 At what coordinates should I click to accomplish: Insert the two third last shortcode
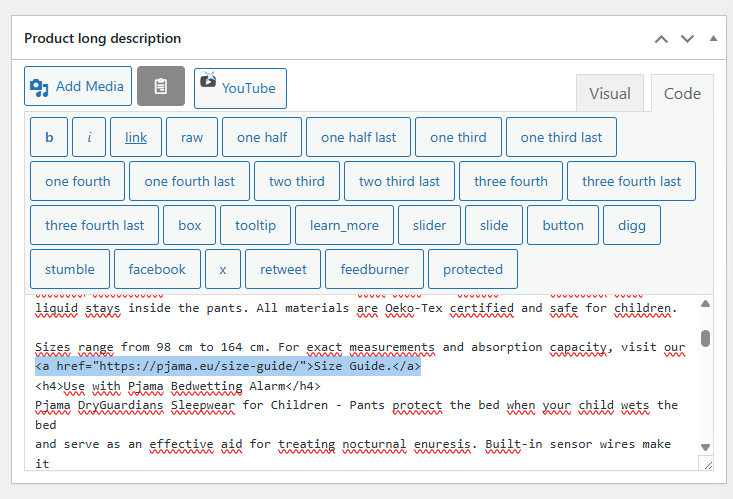[399, 181]
